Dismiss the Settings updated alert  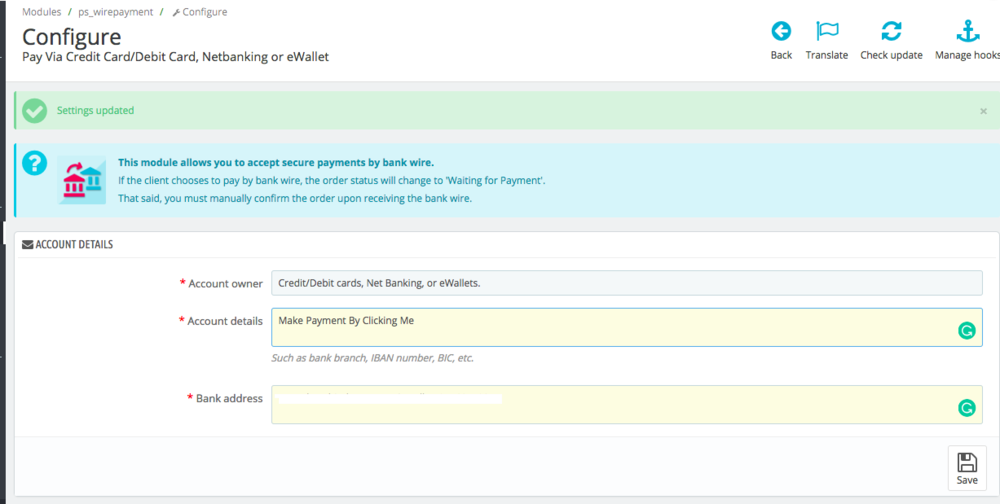[x=983, y=111]
